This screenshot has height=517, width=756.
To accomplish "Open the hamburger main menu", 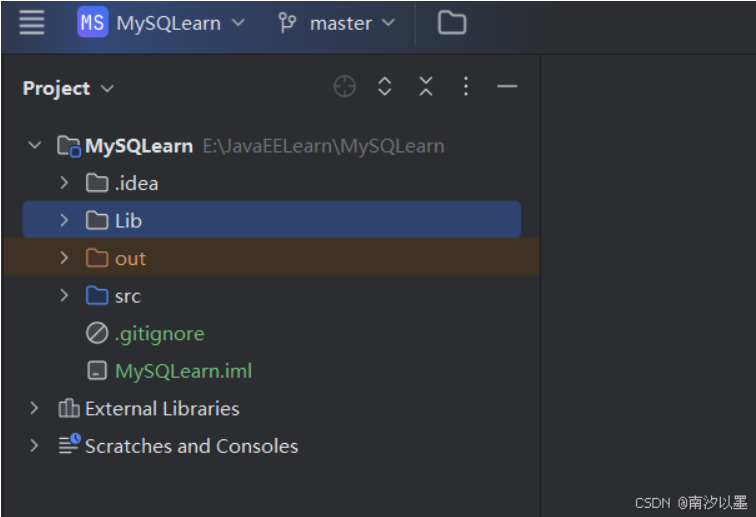I will 32,23.
